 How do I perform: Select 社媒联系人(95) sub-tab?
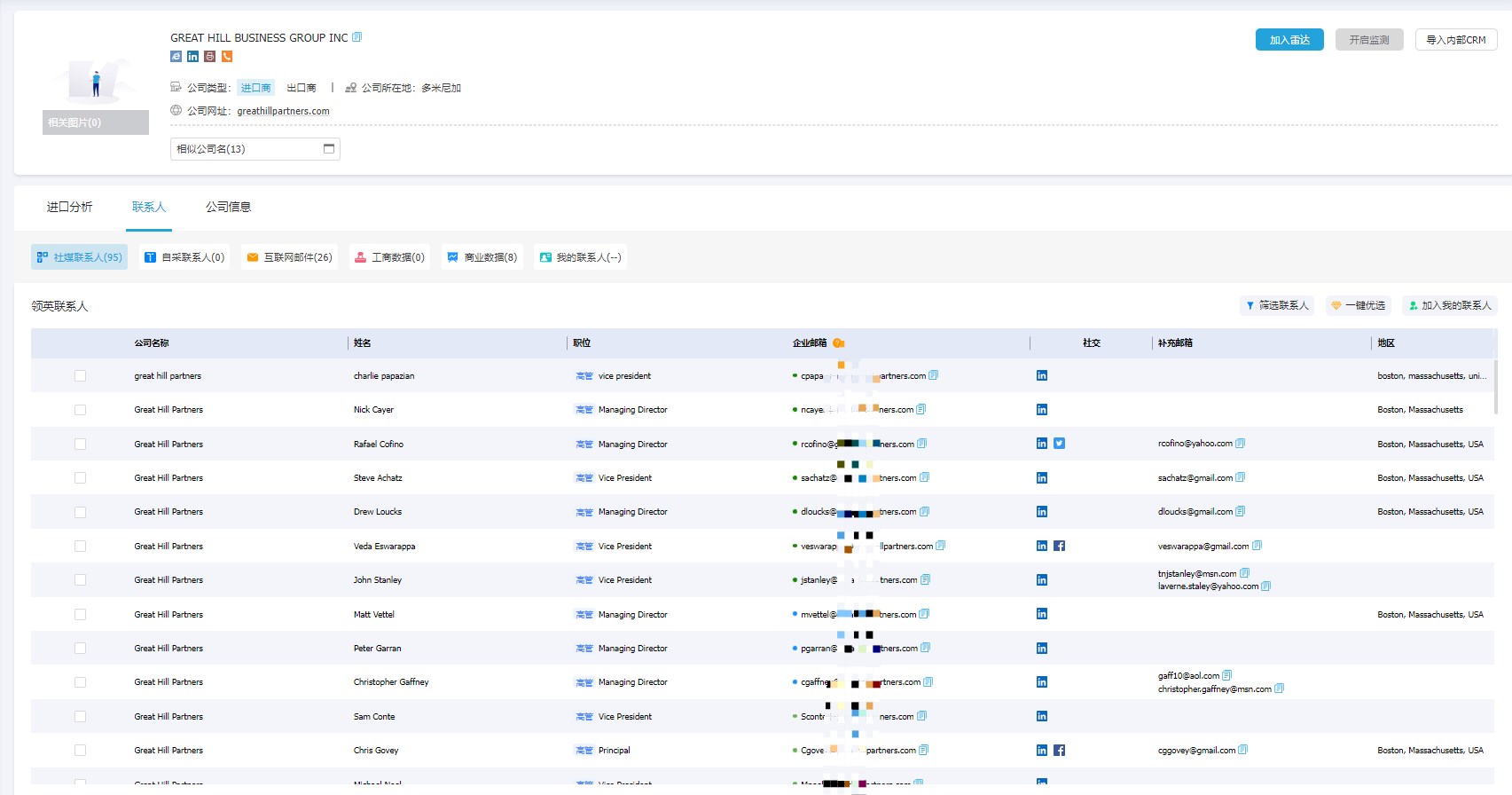coord(79,257)
